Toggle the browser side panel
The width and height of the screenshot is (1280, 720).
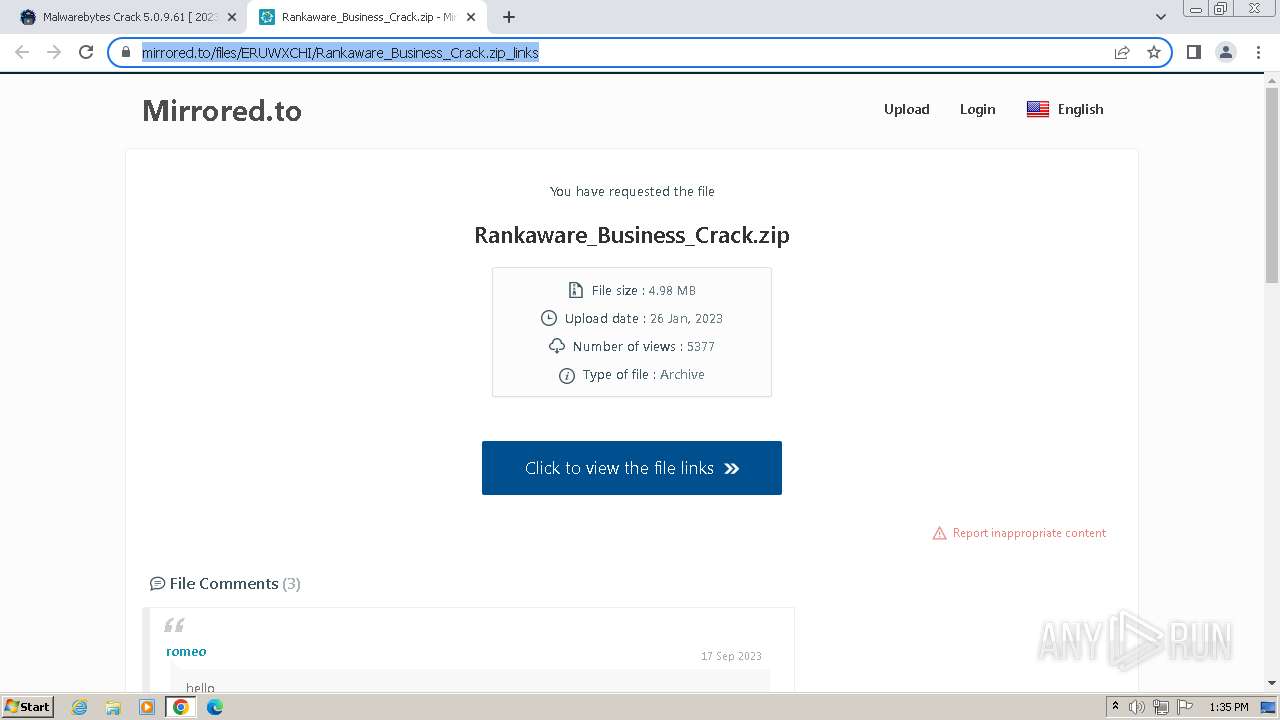(x=1193, y=52)
